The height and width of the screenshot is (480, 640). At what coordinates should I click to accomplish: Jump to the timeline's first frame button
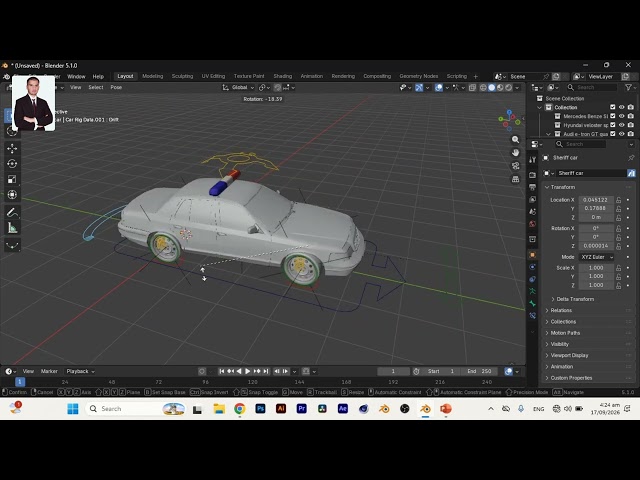click(222, 371)
